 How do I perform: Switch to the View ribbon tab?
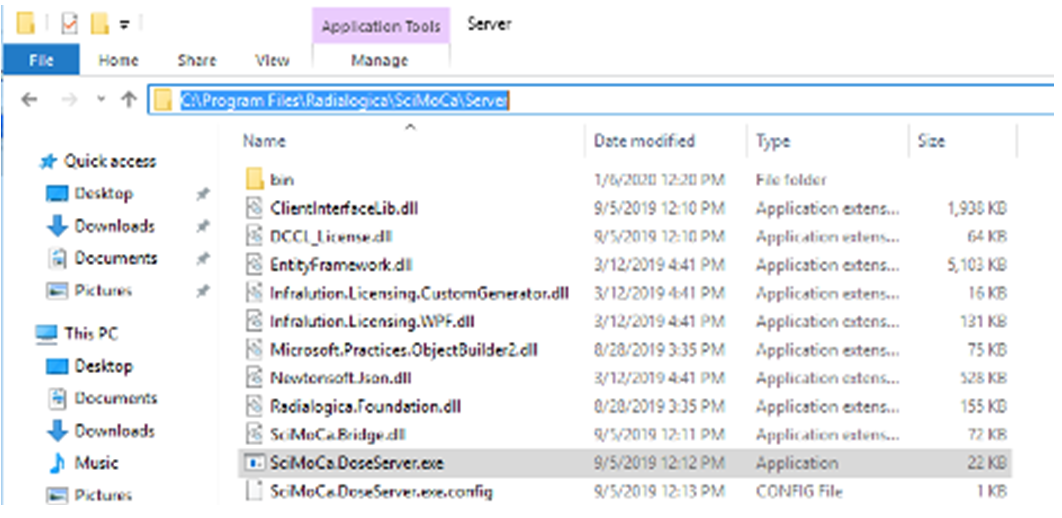tap(272, 60)
